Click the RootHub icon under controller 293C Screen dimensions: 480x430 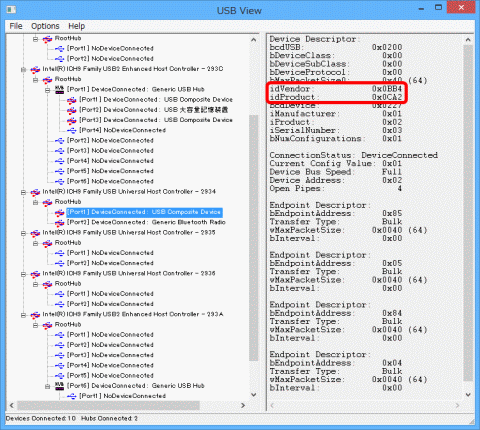pos(47,80)
